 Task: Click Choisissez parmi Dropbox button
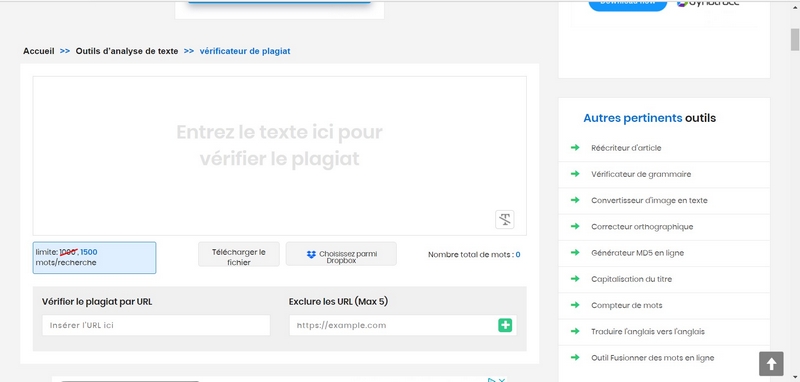pos(341,253)
